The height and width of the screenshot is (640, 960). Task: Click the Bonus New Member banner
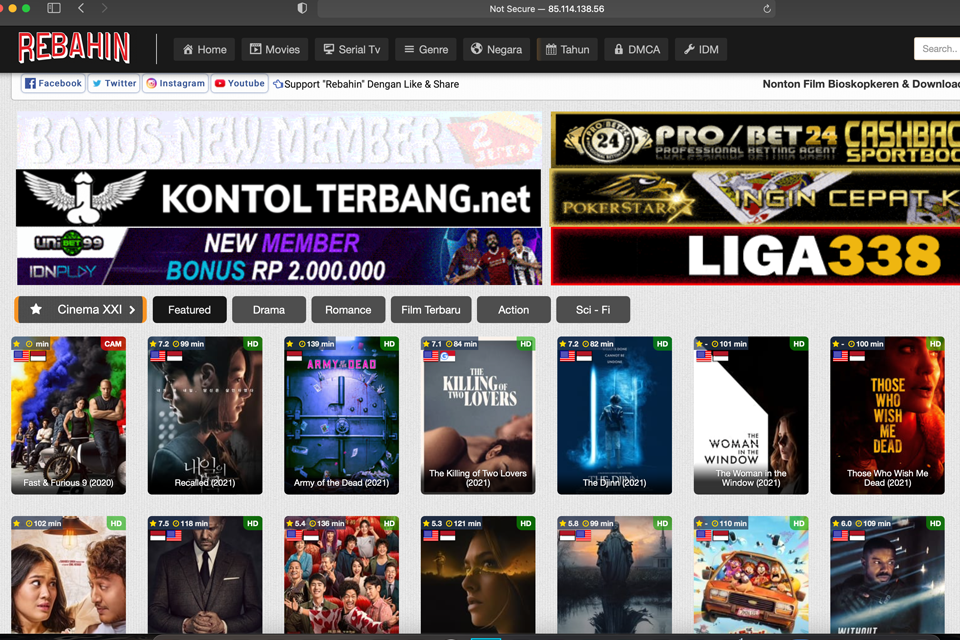pos(279,140)
